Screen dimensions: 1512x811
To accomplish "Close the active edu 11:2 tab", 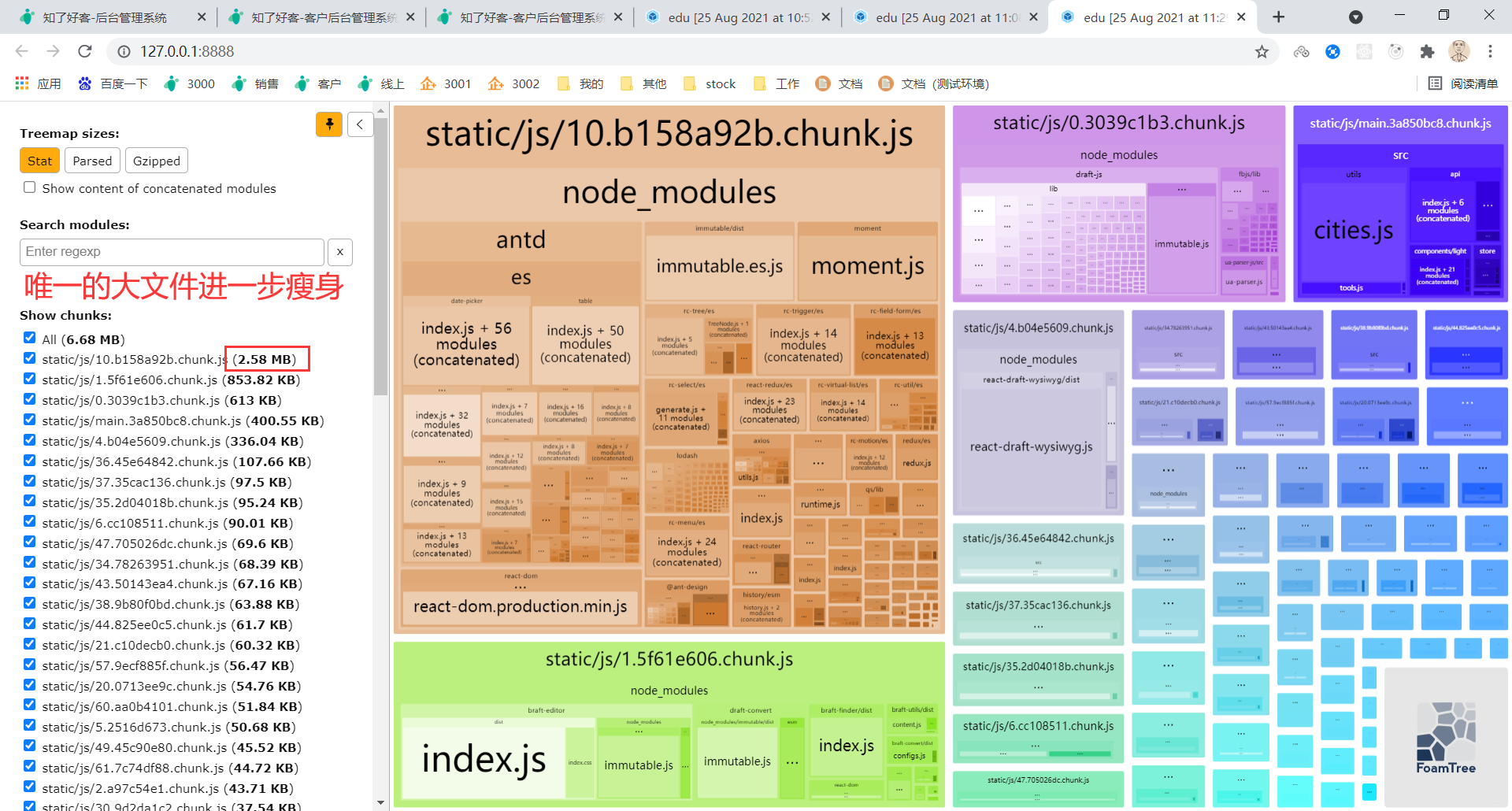I will [1241, 17].
